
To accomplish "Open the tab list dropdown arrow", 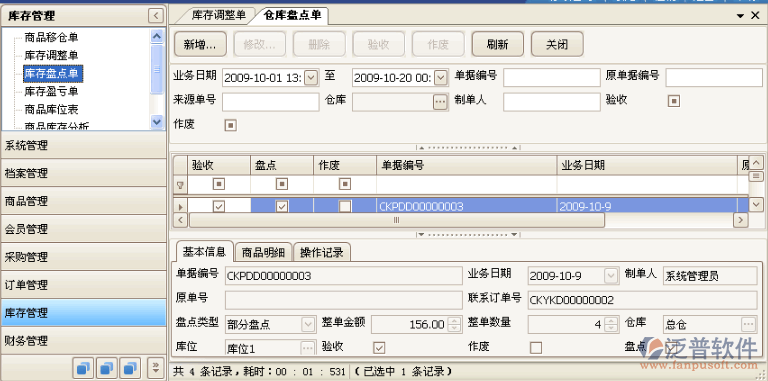I will 741,16.
